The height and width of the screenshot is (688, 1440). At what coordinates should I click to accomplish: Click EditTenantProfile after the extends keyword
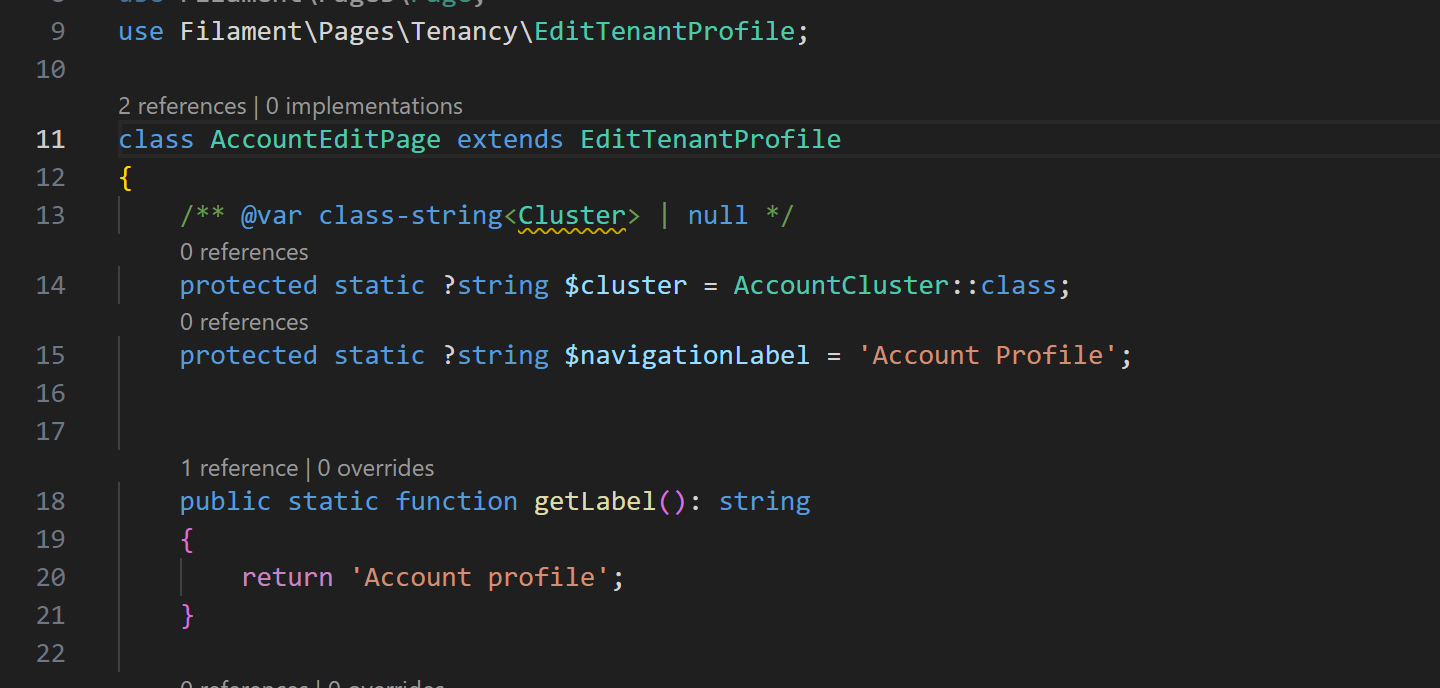(x=710, y=139)
